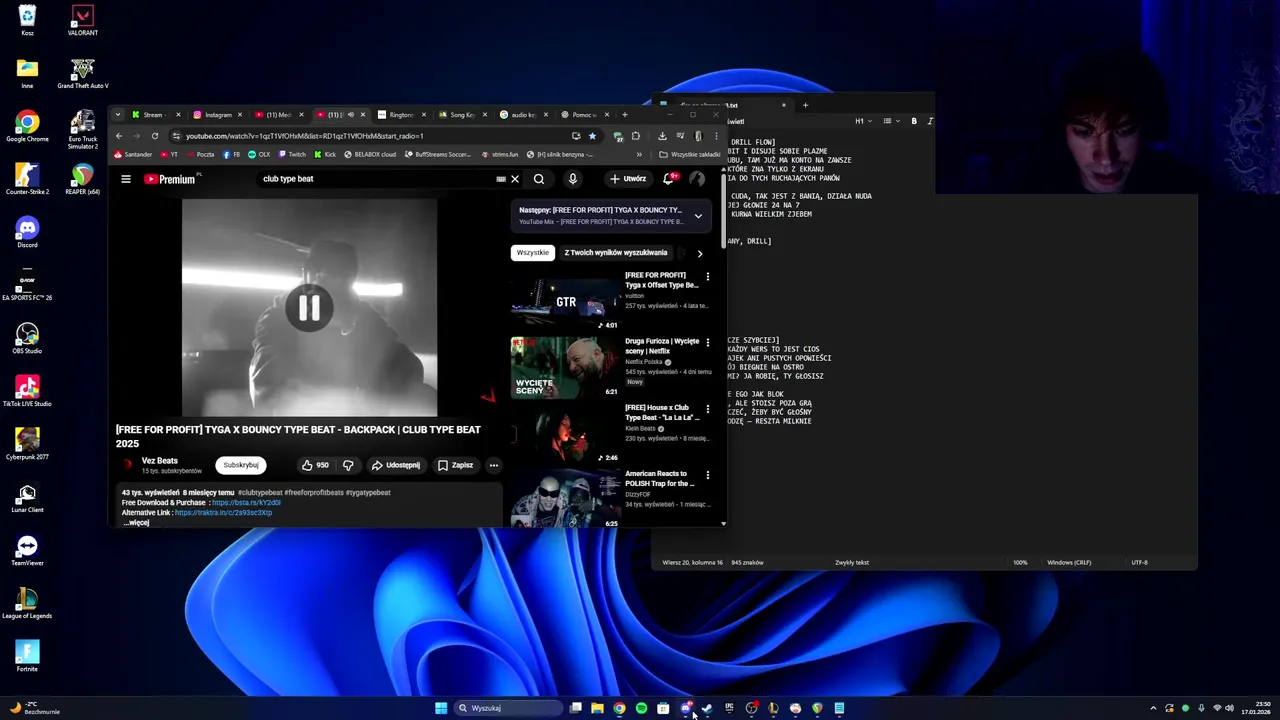Save video with the Zapisz button
This screenshot has height=720, width=1280.
pyautogui.click(x=455, y=465)
